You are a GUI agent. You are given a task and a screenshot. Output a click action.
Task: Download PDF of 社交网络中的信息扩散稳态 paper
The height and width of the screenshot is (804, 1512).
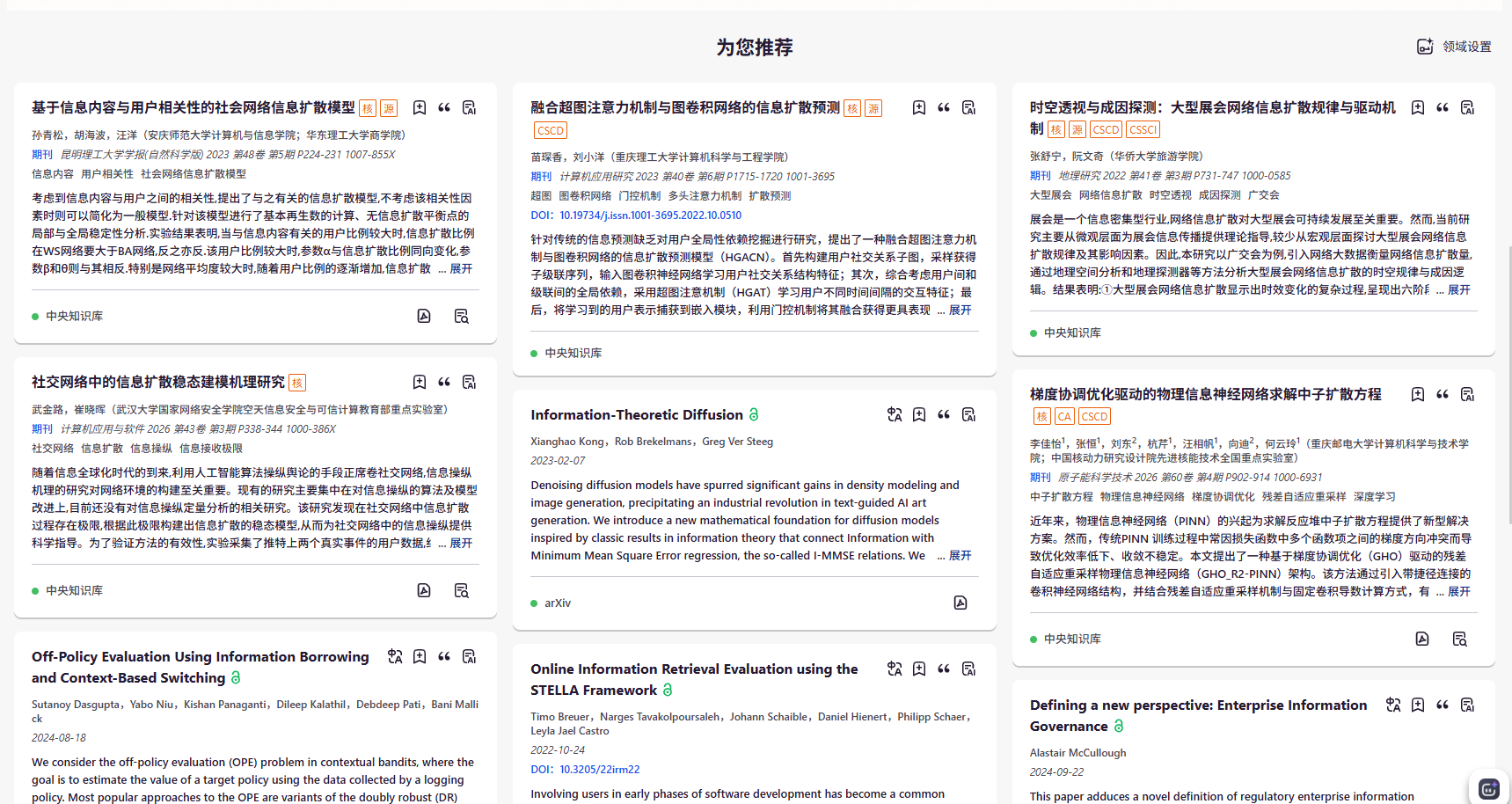click(424, 590)
